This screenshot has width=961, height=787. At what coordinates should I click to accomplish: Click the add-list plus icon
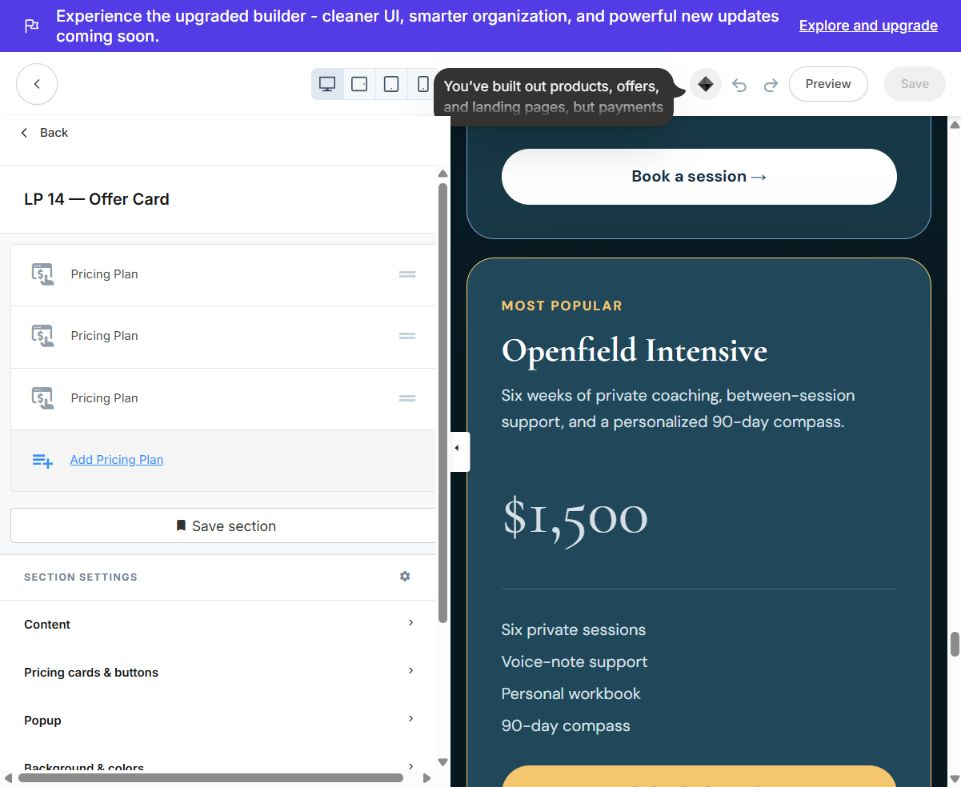42,460
